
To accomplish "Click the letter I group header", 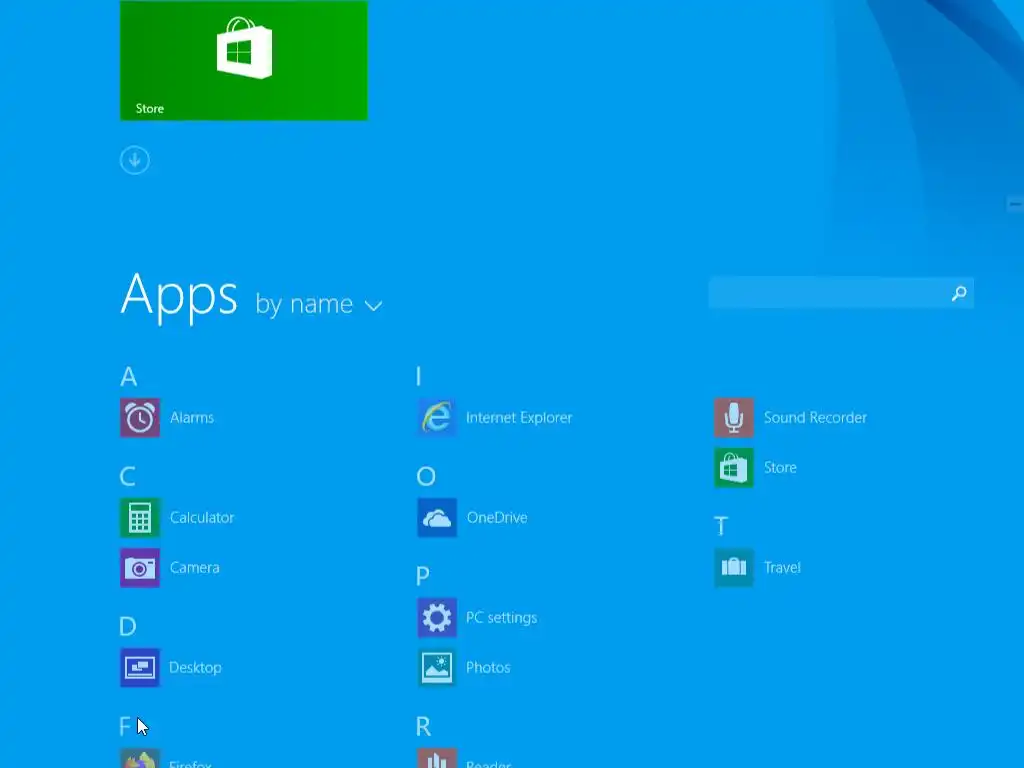I will pyautogui.click(x=419, y=377).
